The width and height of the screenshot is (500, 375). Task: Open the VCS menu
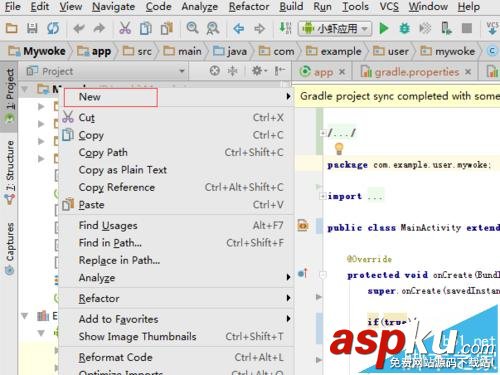[x=389, y=6]
